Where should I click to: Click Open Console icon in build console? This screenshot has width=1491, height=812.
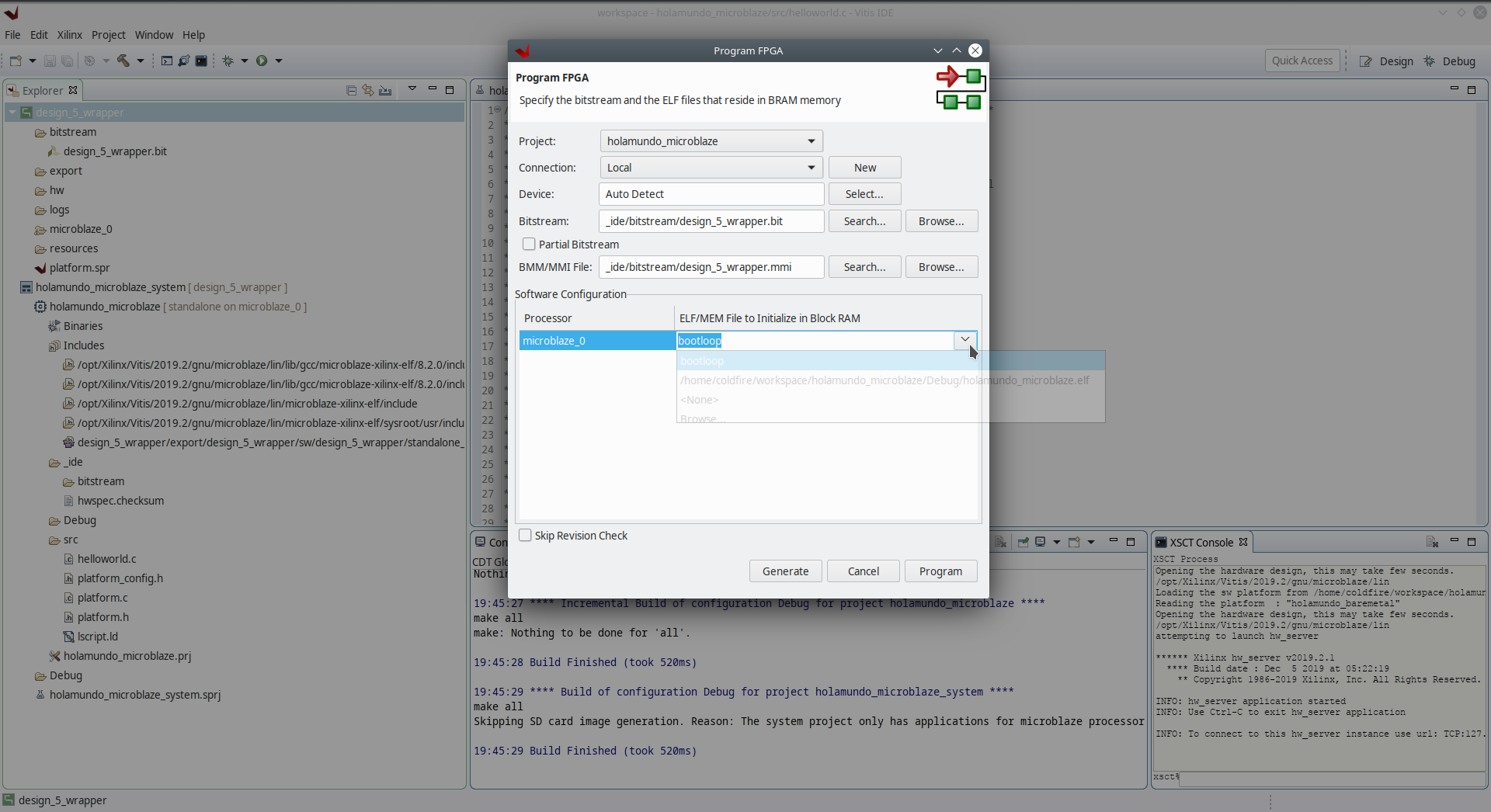click(x=1074, y=542)
